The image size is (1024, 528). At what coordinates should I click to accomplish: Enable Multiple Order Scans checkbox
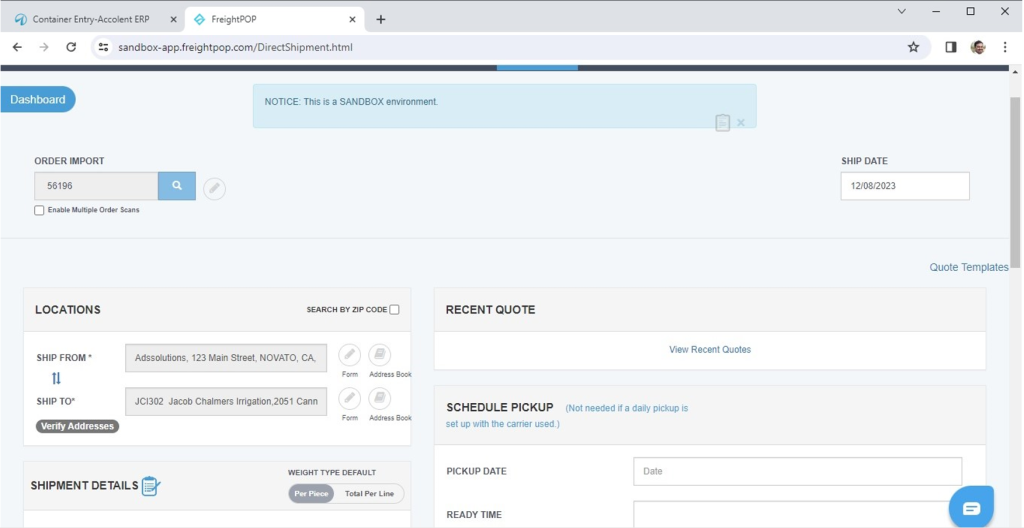click(39, 210)
